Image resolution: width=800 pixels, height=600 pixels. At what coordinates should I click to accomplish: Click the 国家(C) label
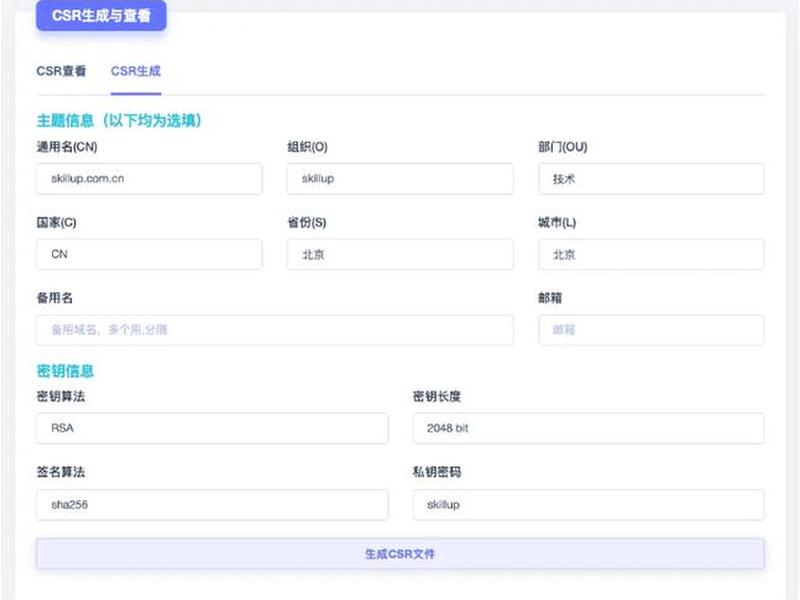[x=56, y=222]
